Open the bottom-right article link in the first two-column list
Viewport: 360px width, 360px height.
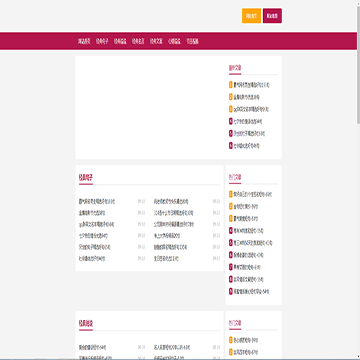pyautogui.click(x=166, y=259)
